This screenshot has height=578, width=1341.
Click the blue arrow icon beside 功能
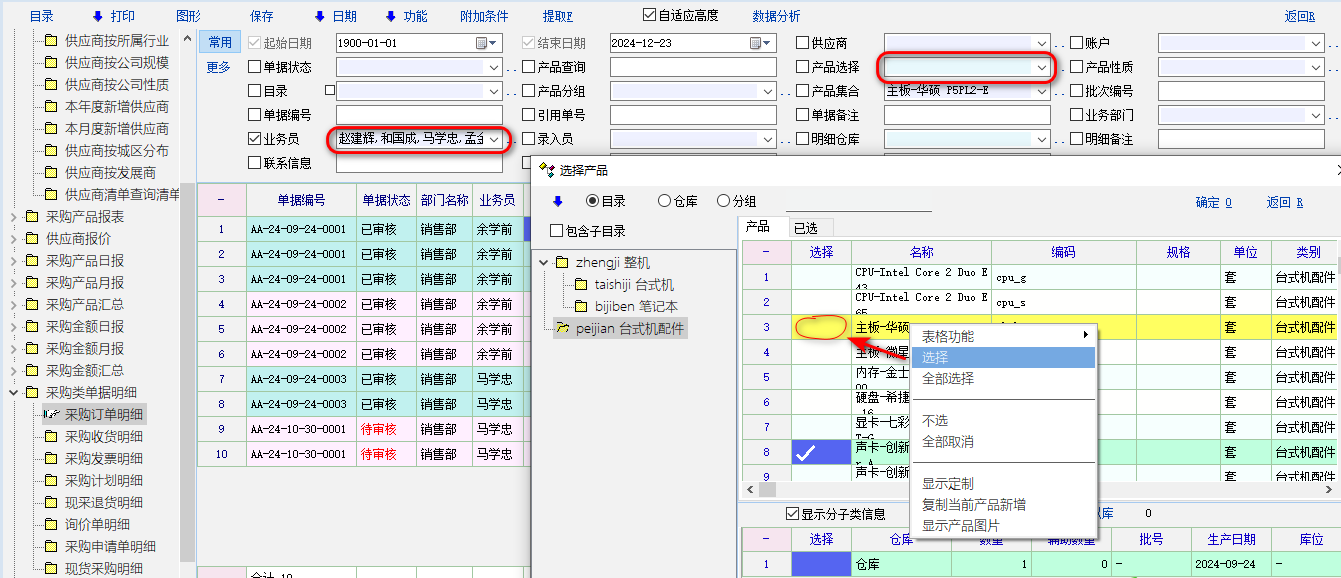pos(390,16)
